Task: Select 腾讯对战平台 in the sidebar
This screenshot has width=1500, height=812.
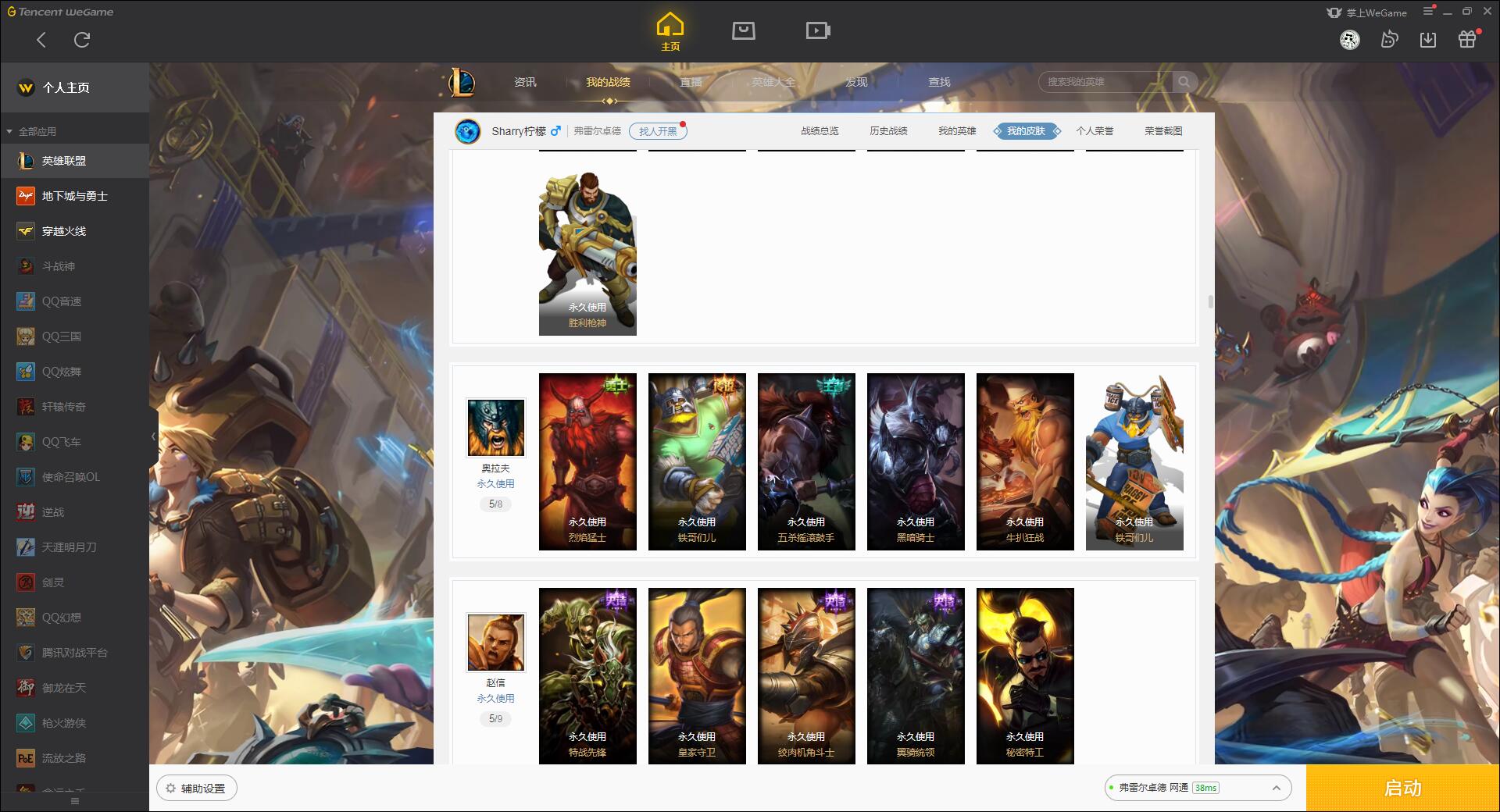Action: coord(74,653)
